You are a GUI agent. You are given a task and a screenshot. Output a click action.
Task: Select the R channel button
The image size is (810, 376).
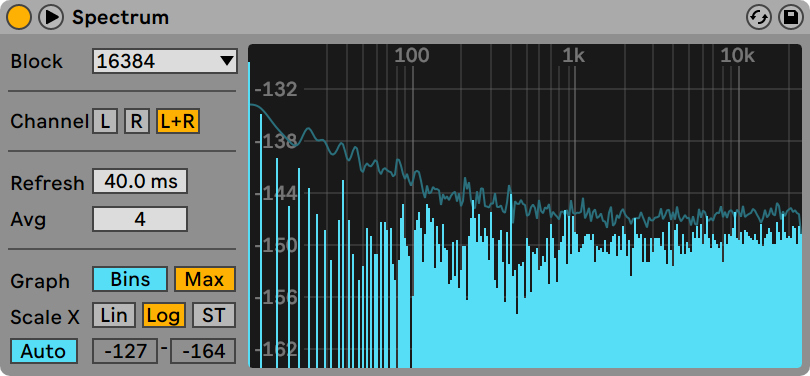coord(136,121)
